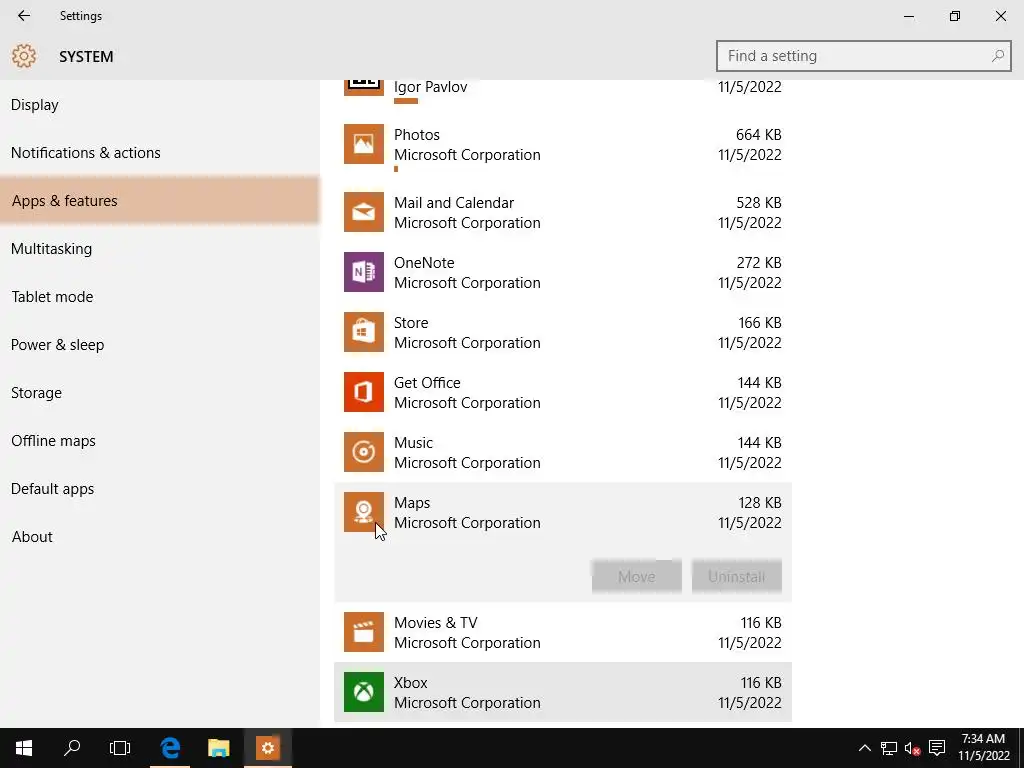Click the Xbox app icon
The width and height of the screenshot is (1024, 768).
364,693
